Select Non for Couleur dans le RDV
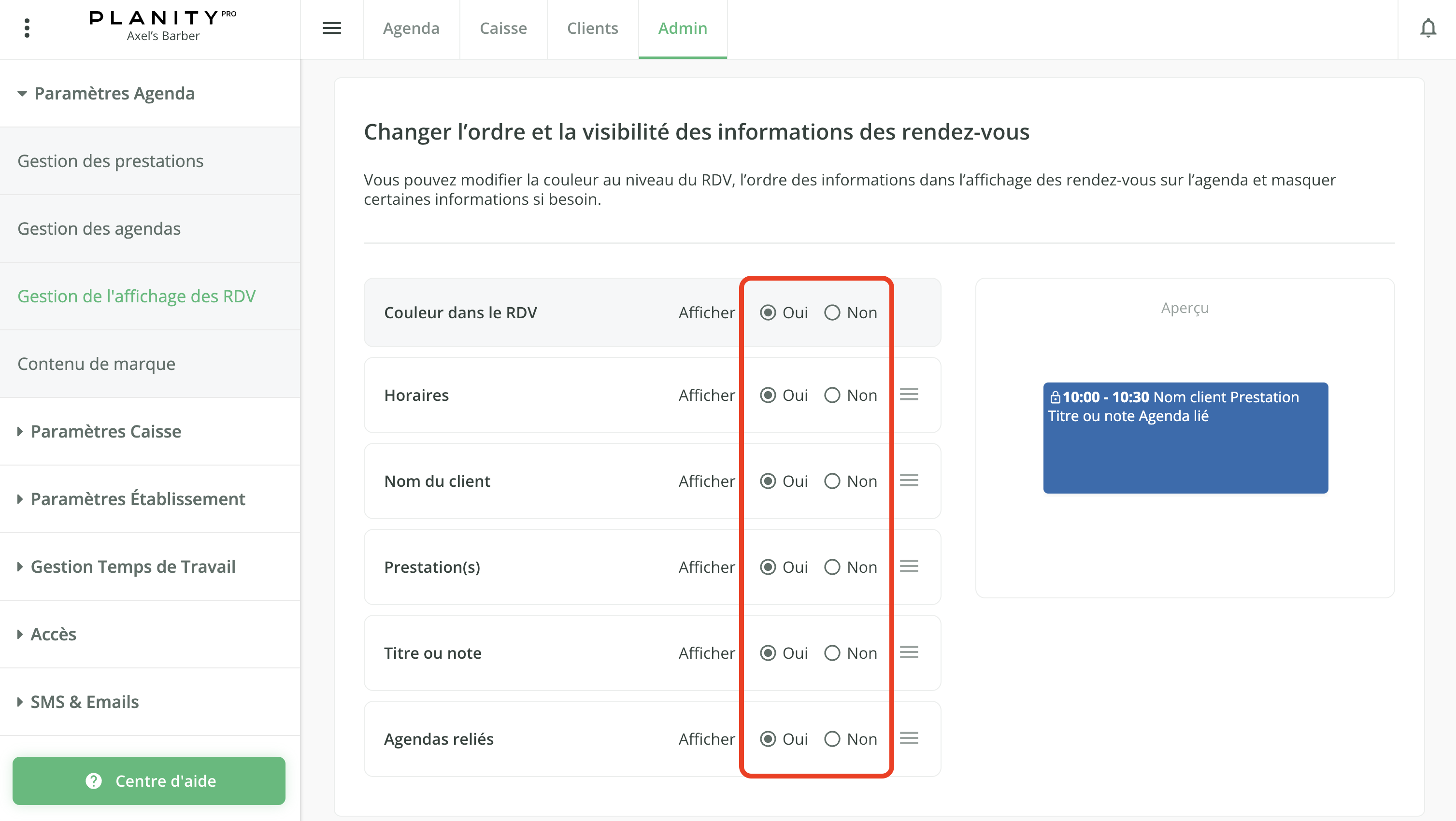Image resolution: width=1456 pixels, height=821 pixels. coord(832,312)
